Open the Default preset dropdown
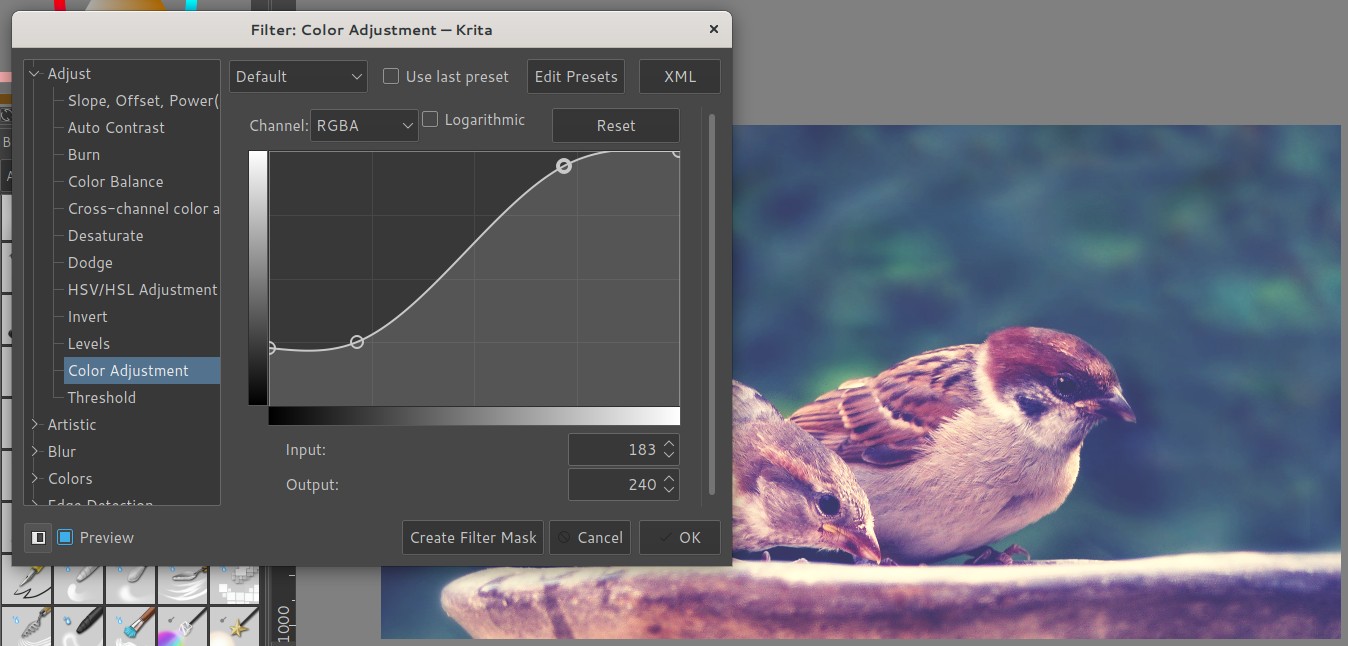 [297, 76]
